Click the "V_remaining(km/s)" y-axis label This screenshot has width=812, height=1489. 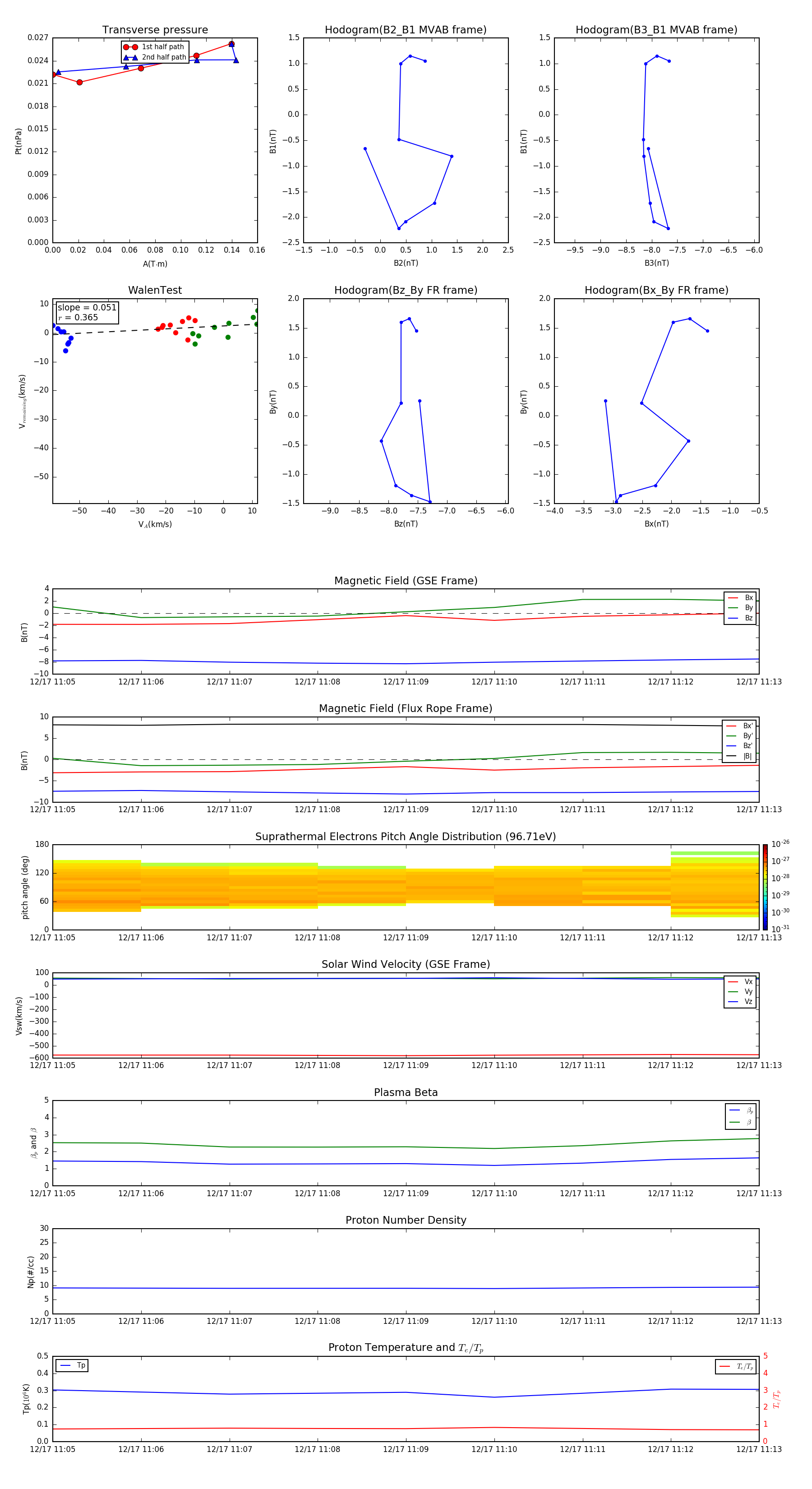click(22, 401)
